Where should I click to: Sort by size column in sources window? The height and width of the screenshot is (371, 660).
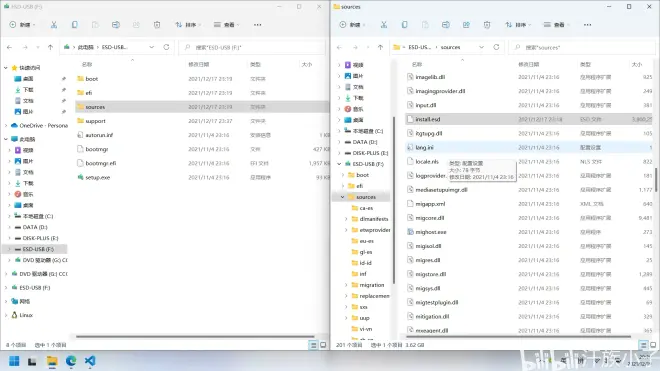(637, 64)
